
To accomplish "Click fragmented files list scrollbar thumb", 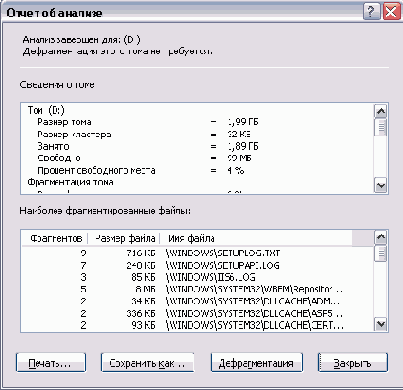I will 381,254.
